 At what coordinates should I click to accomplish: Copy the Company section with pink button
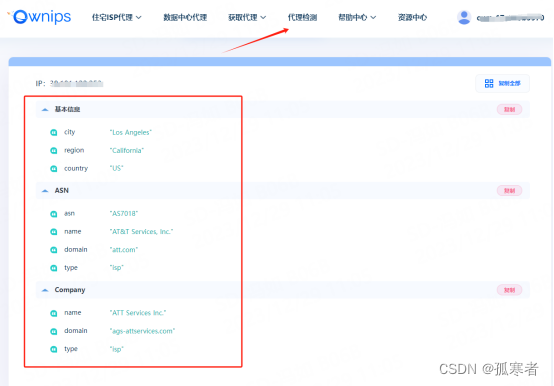coord(509,290)
